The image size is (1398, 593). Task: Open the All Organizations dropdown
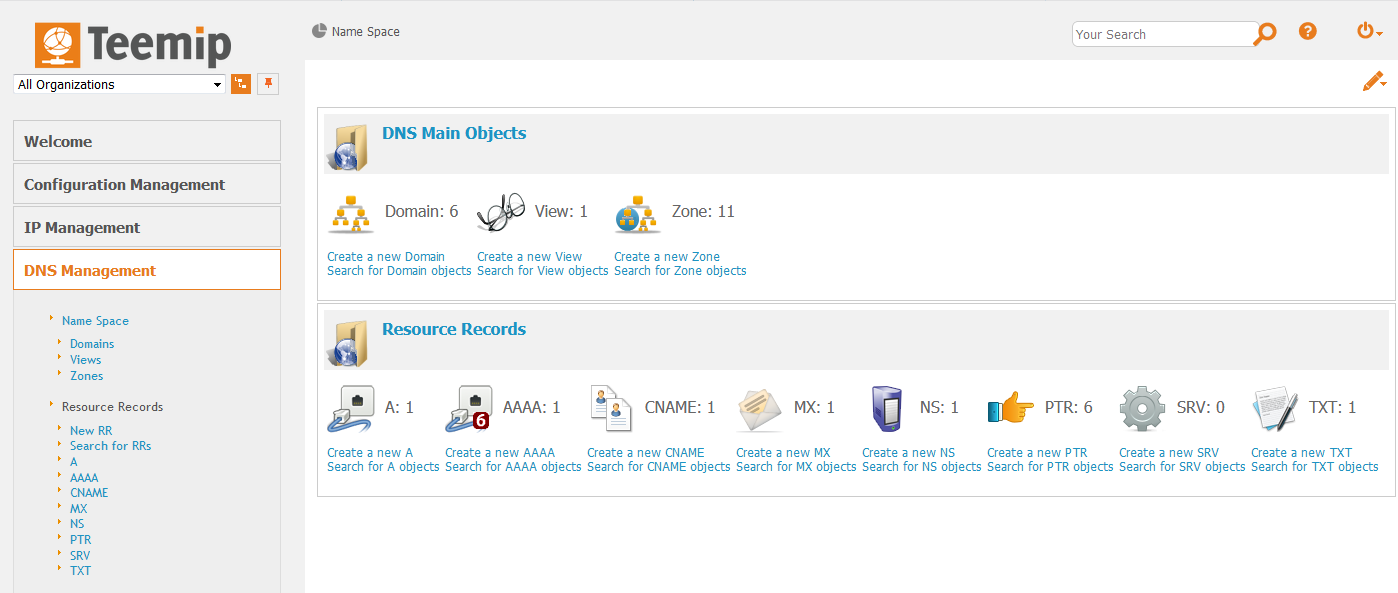pos(120,85)
